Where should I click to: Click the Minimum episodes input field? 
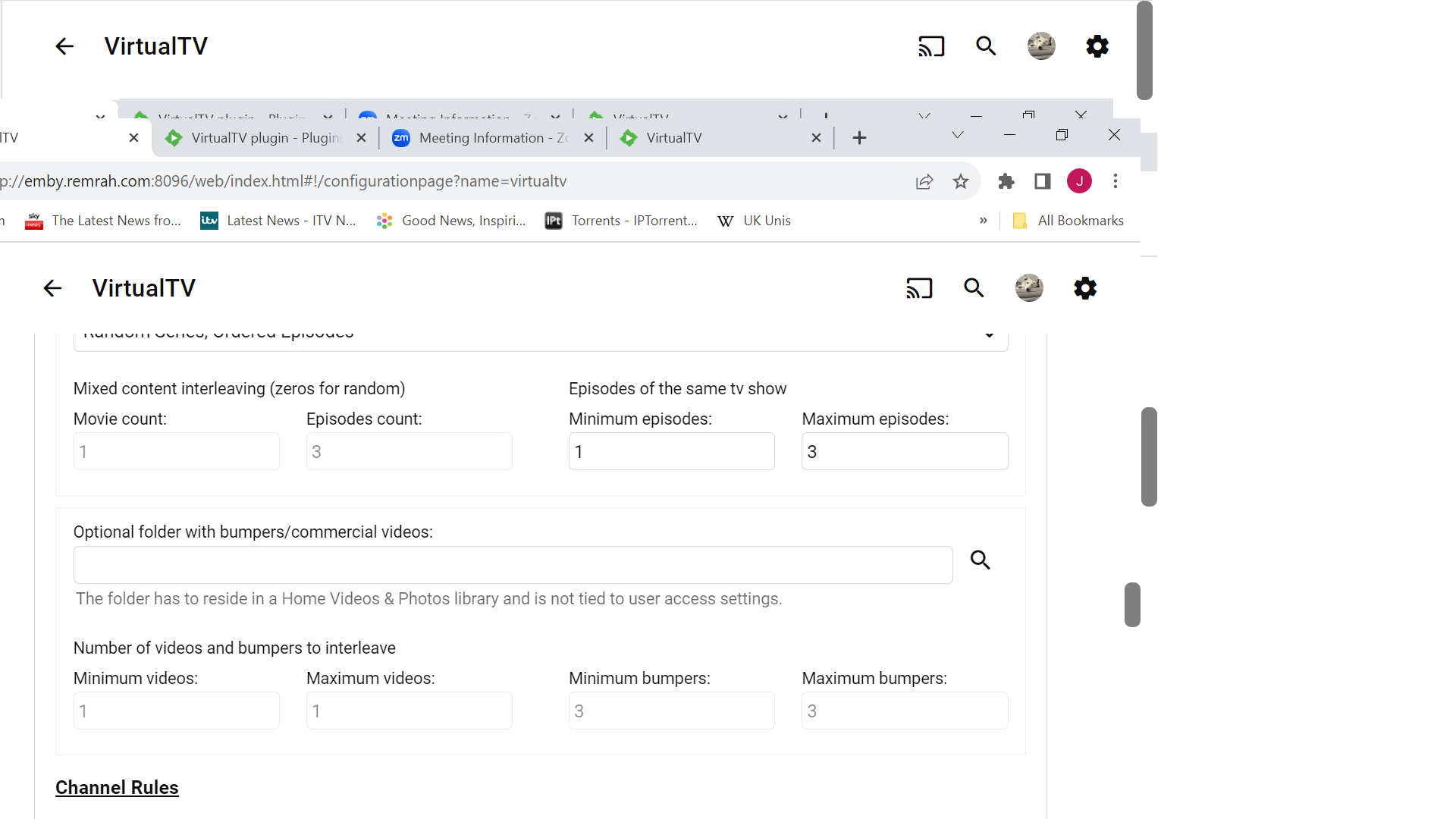tap(671, 452)
